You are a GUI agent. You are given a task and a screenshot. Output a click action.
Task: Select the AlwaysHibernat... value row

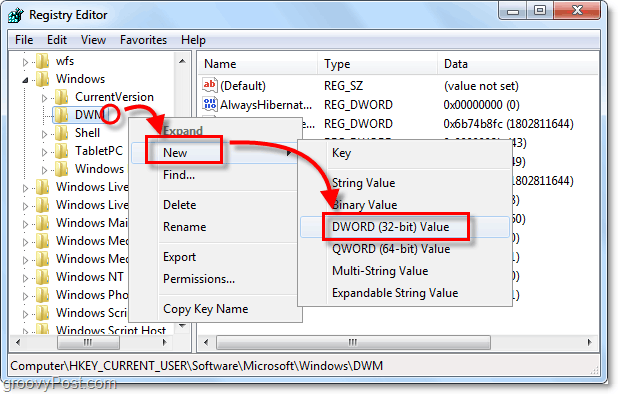click(x=398, y=105)
